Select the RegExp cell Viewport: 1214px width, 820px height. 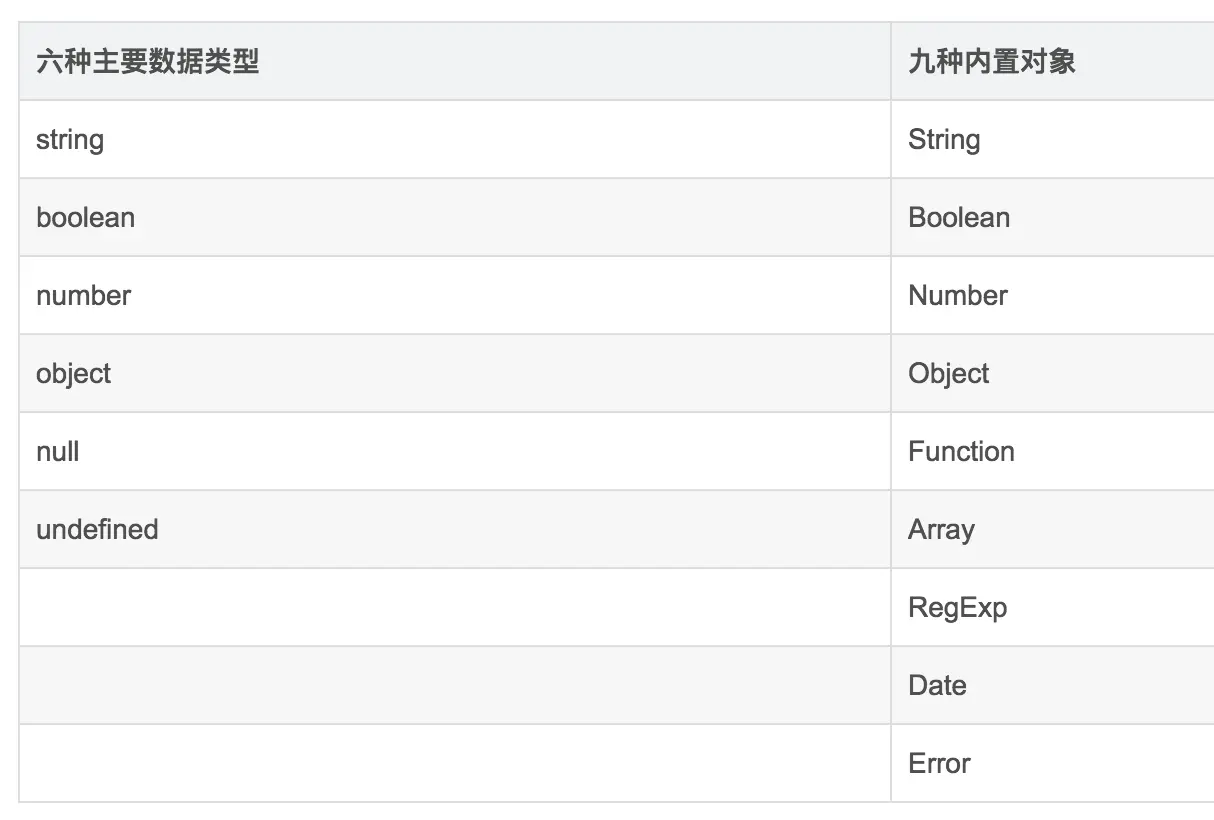1052,607
